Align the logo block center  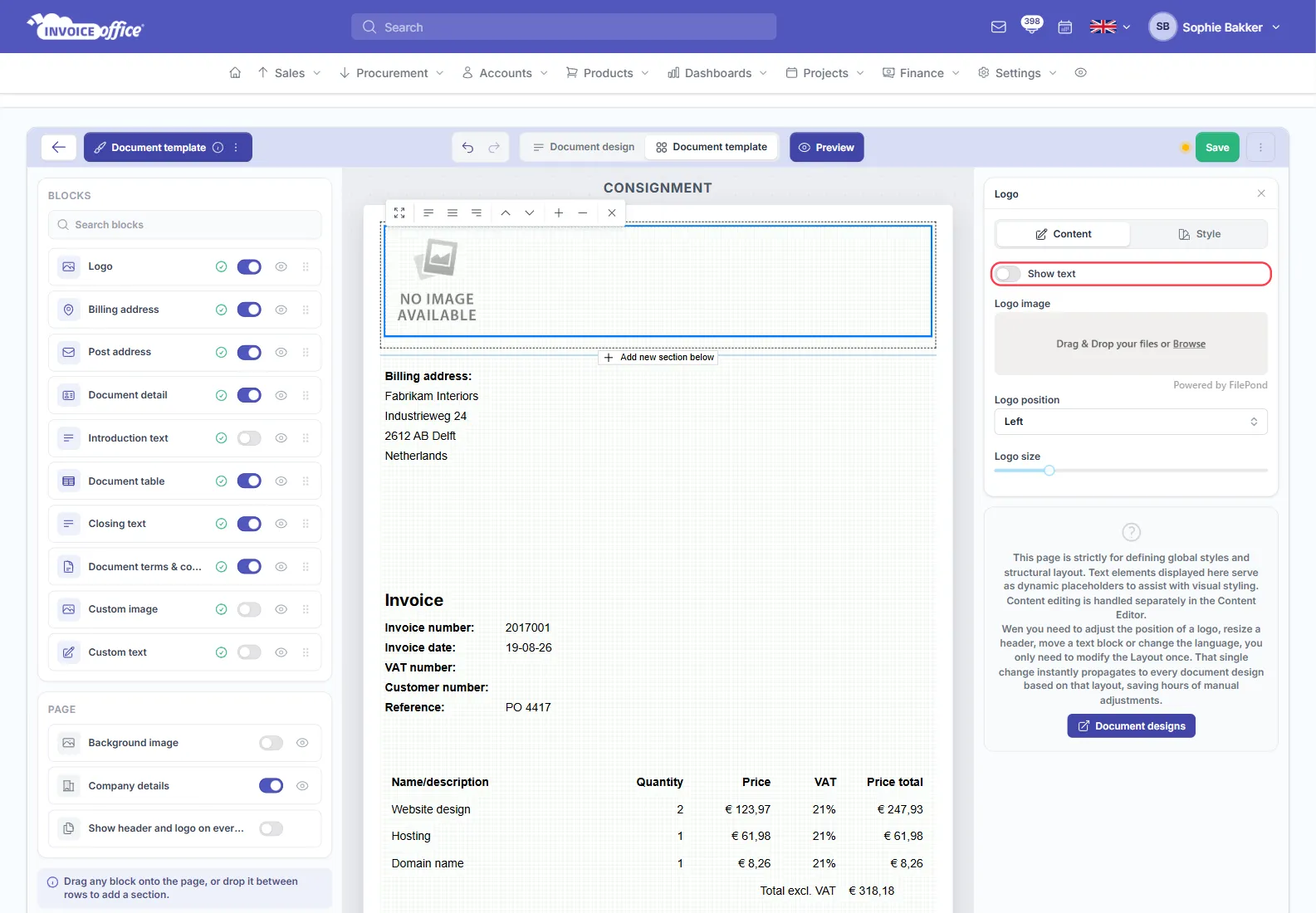click(453, 213)
